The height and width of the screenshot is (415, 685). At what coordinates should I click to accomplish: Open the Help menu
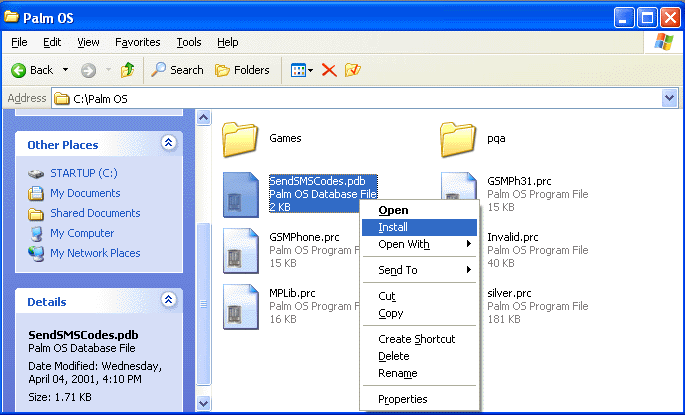pyautogui.click(x=228, y=42)
